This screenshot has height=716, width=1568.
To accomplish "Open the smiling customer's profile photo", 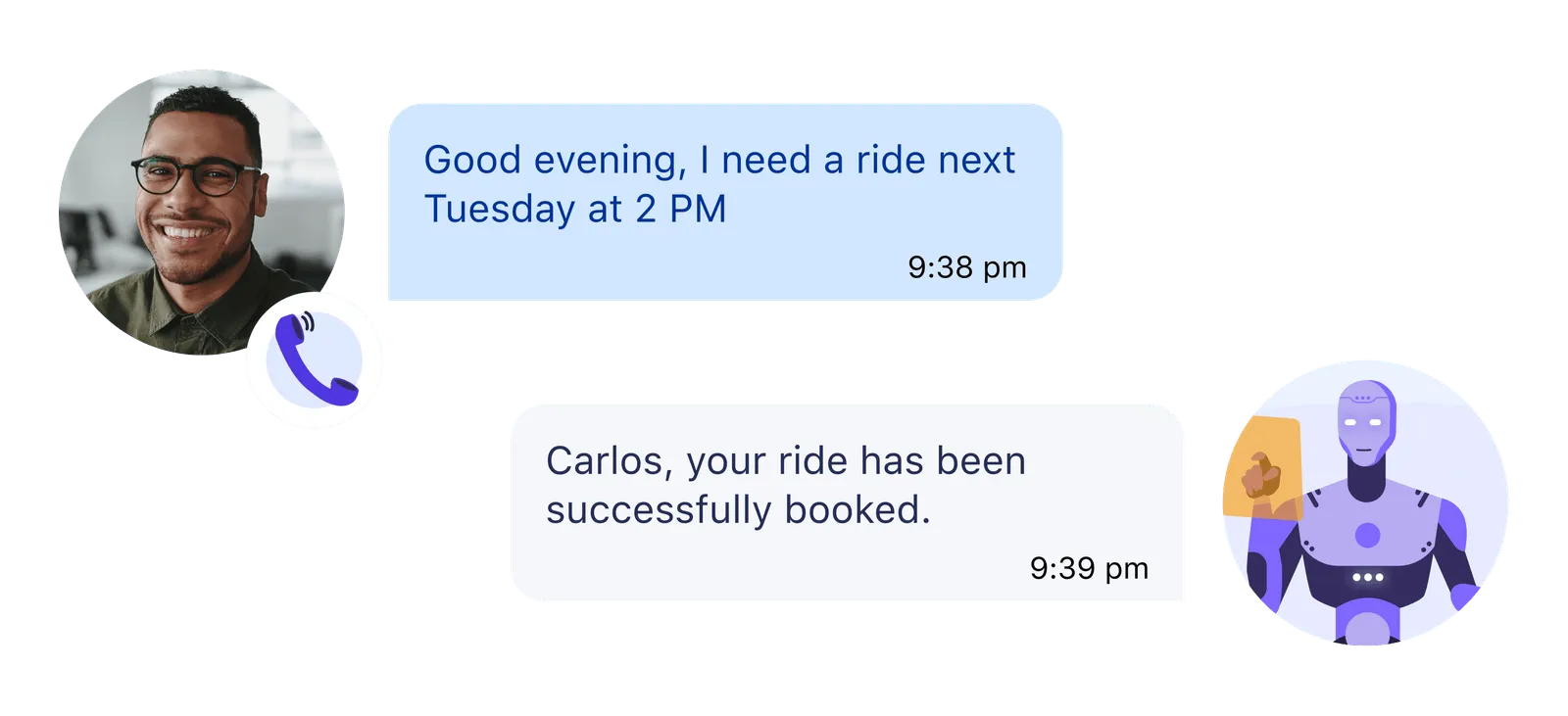I will [201, 213].
